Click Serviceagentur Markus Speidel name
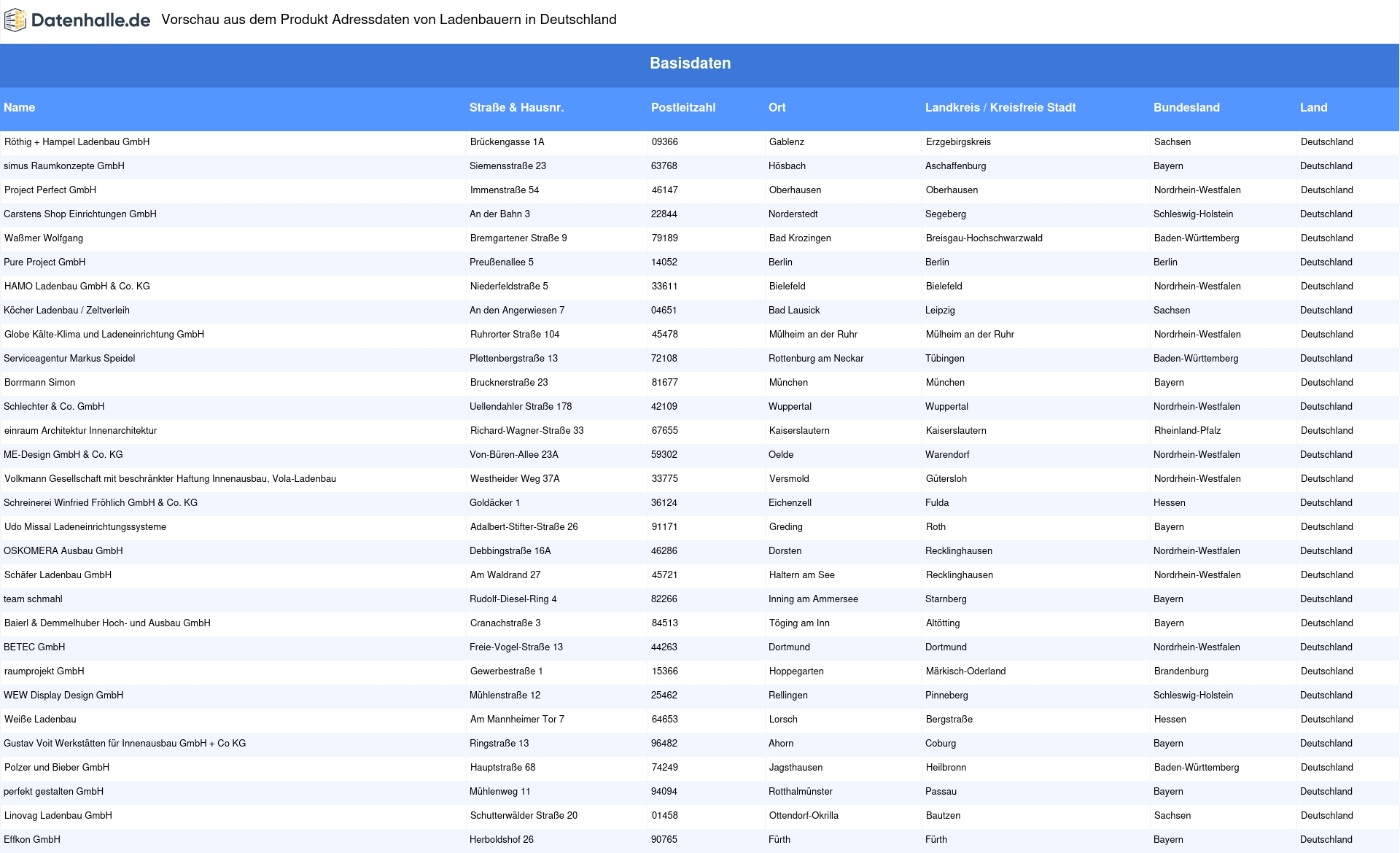This screenshot has height=853, width=1400. click(x=69, y=358)
